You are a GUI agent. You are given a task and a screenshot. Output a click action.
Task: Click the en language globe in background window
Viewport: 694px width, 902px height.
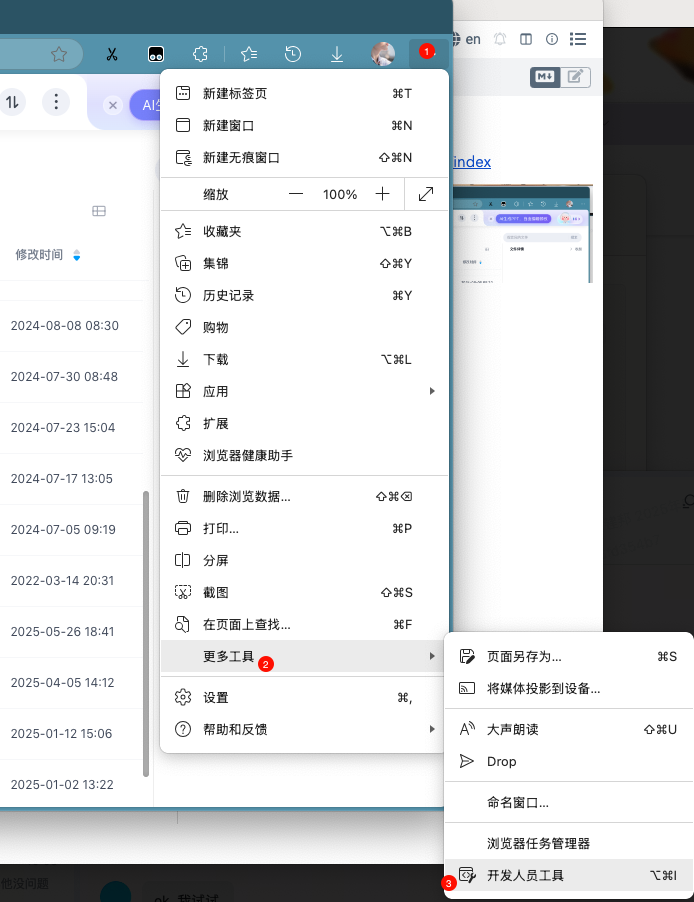tap(466, 39)
